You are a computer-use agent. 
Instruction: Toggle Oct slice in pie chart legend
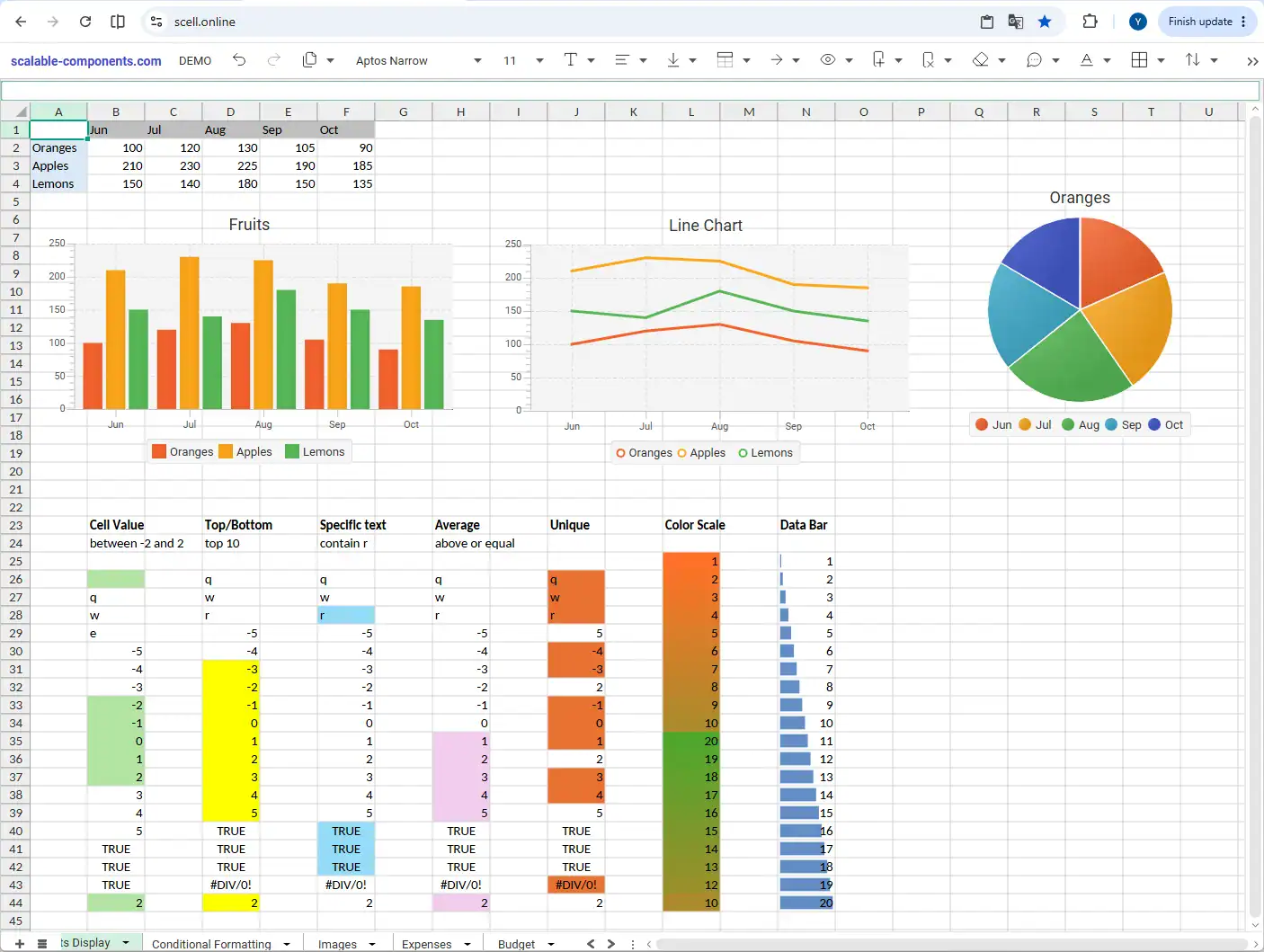(1166, 424)
